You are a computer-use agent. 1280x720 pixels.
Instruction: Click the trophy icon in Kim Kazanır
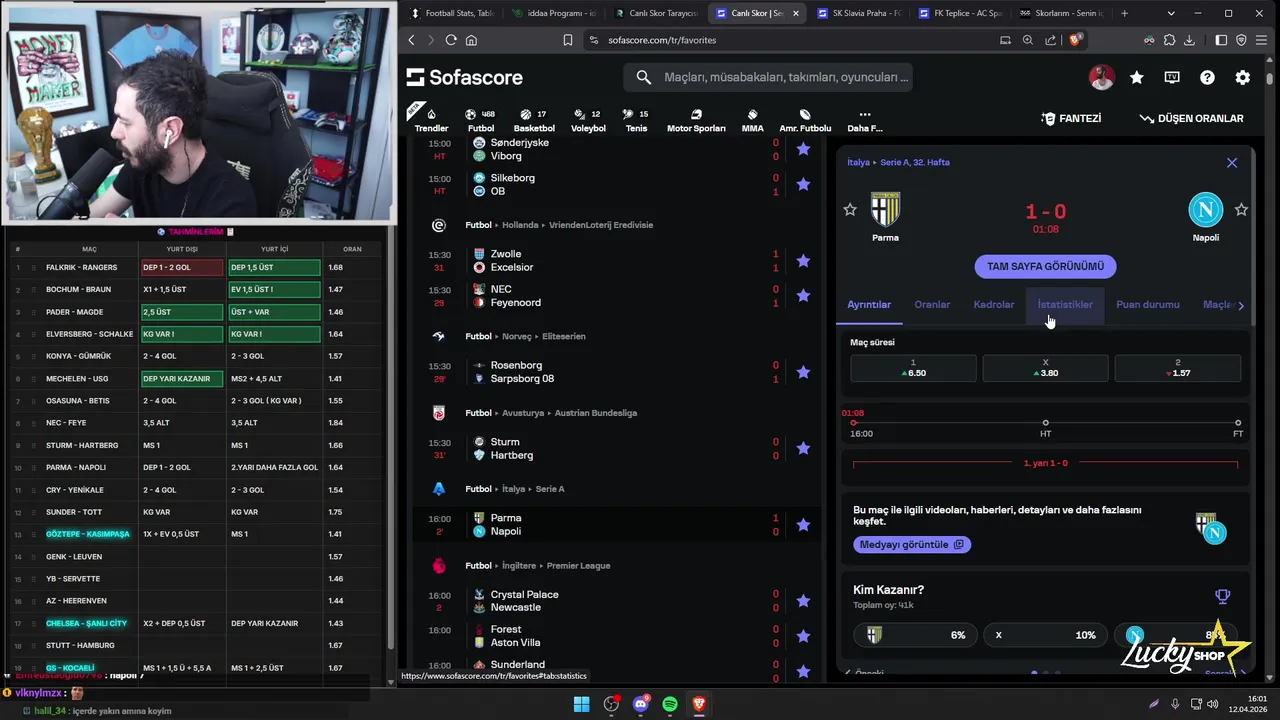[x=1222, y=597]
